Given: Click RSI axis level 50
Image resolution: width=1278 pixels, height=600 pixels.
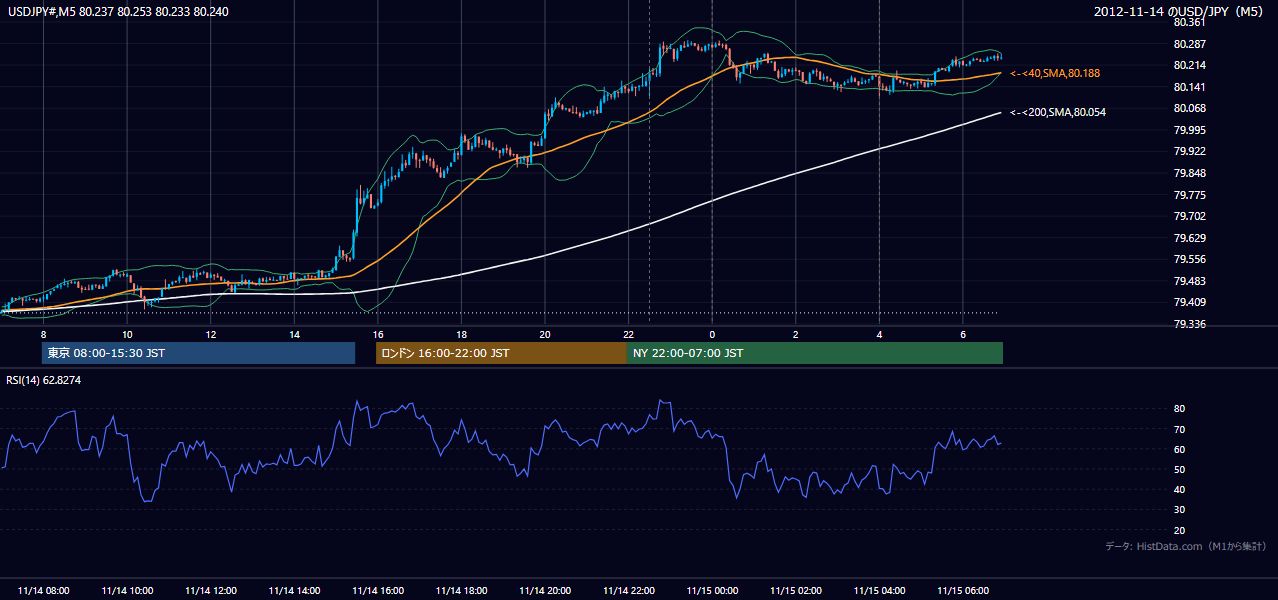Looking at the screenshot, I should point(1179,469).
